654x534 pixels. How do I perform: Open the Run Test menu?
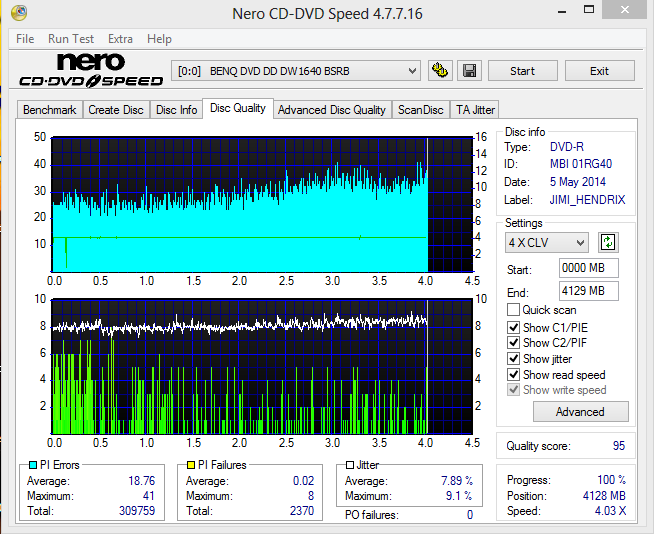71,39
